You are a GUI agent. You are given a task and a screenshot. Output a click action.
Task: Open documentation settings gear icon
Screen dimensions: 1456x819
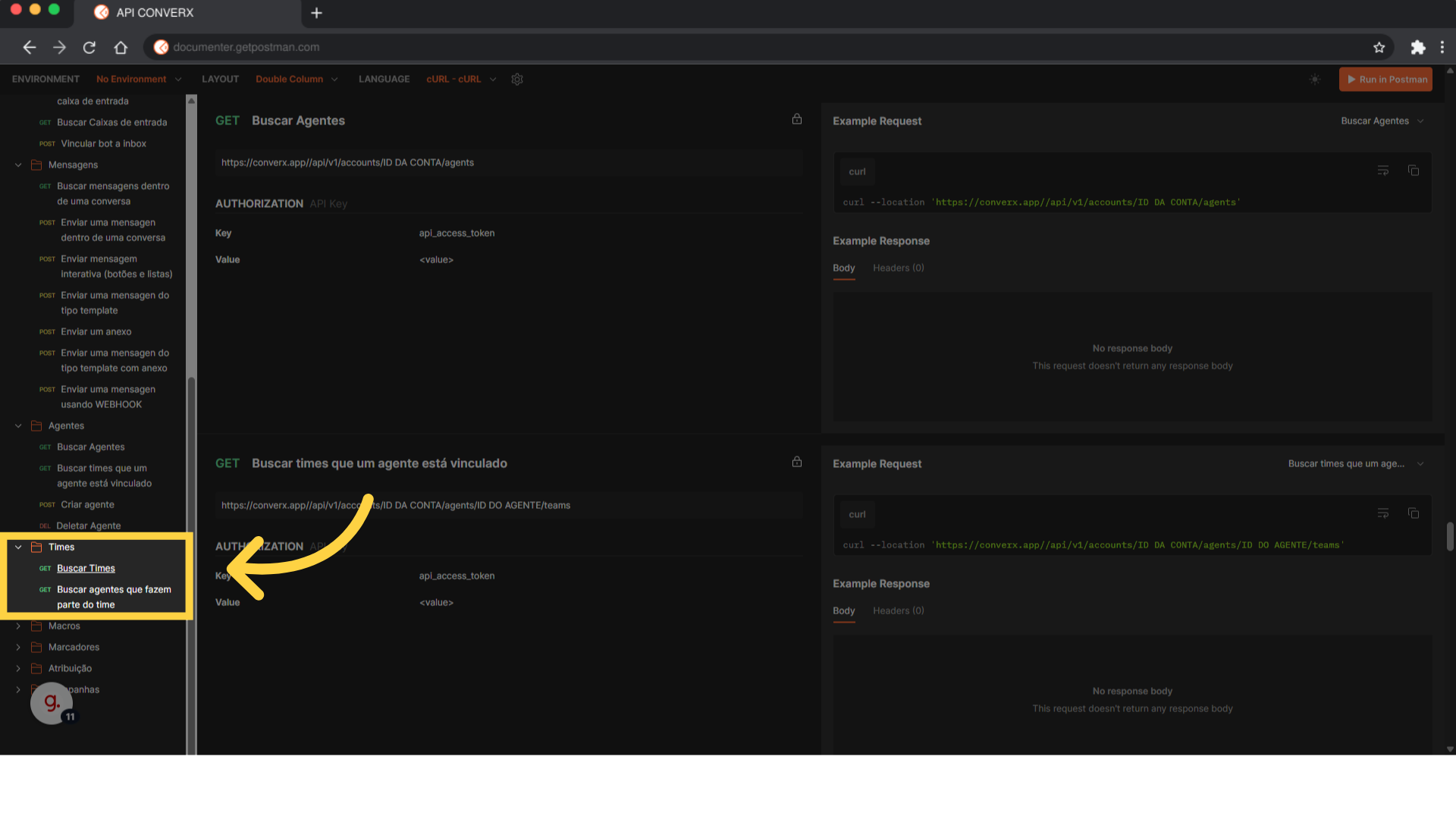tap(517, 79)
